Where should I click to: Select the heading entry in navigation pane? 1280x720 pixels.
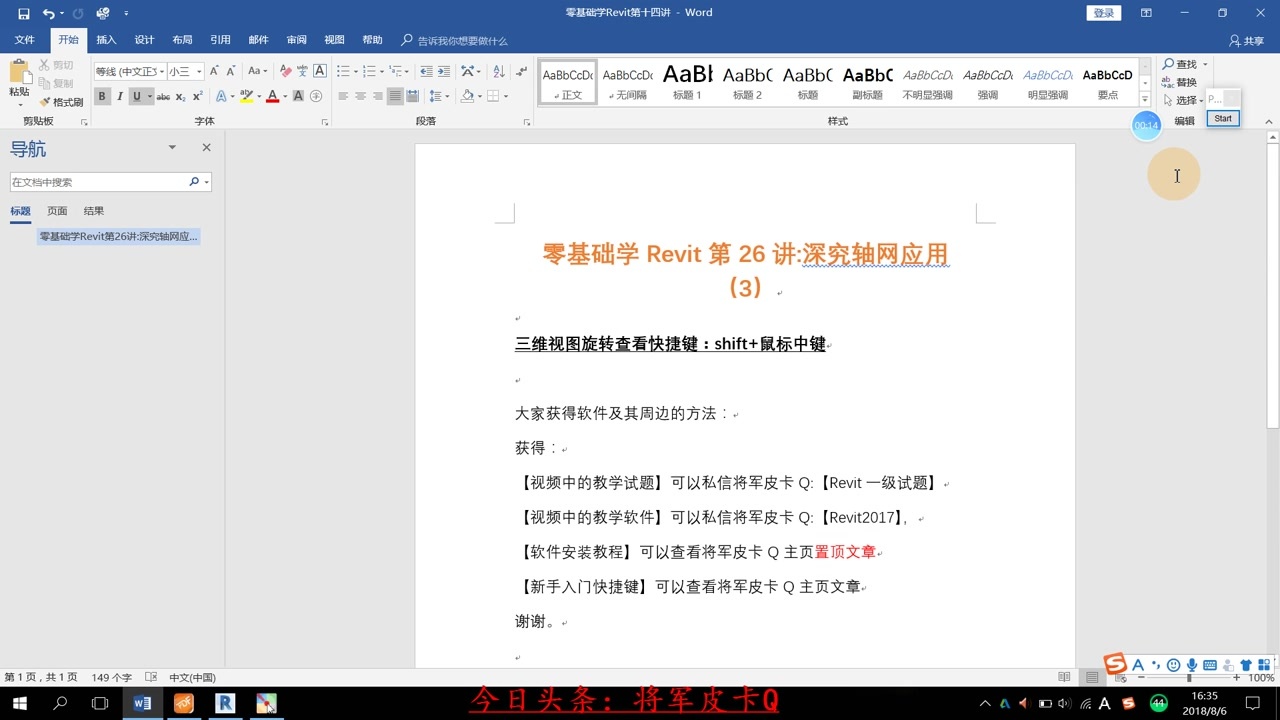[x=118, y=237]
